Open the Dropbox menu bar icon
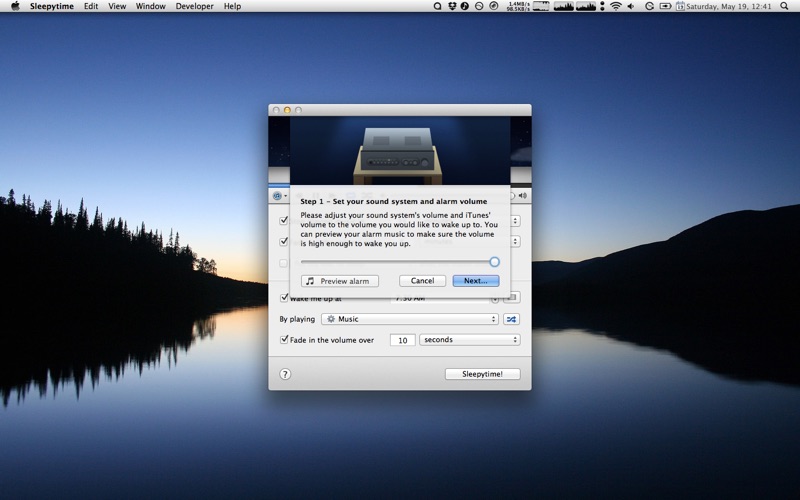 452,6
